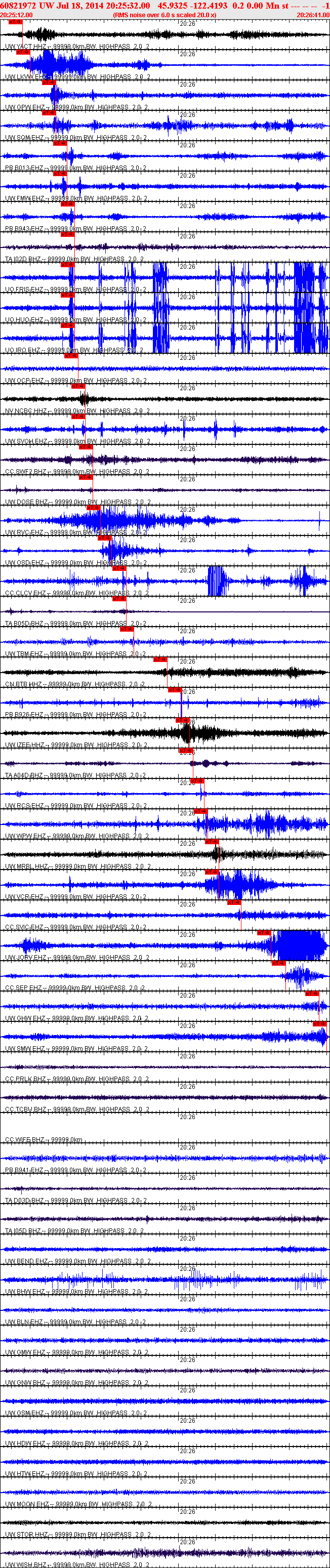Select the UO IRO EHZ station label
This screenshot has width=330, height=1568.
coord(74,351)
